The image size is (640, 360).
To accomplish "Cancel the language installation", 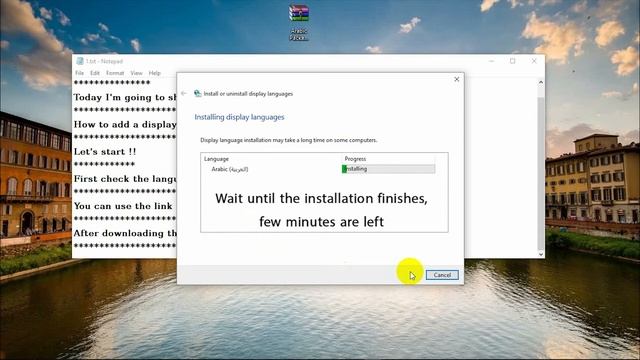I will point(442,275).
